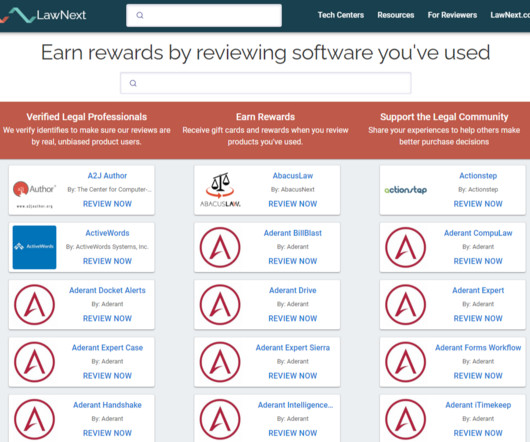Viewport: 530px width, 442px height.
Task: Click Review Now for Actionstep
Action: coord(478,204)
